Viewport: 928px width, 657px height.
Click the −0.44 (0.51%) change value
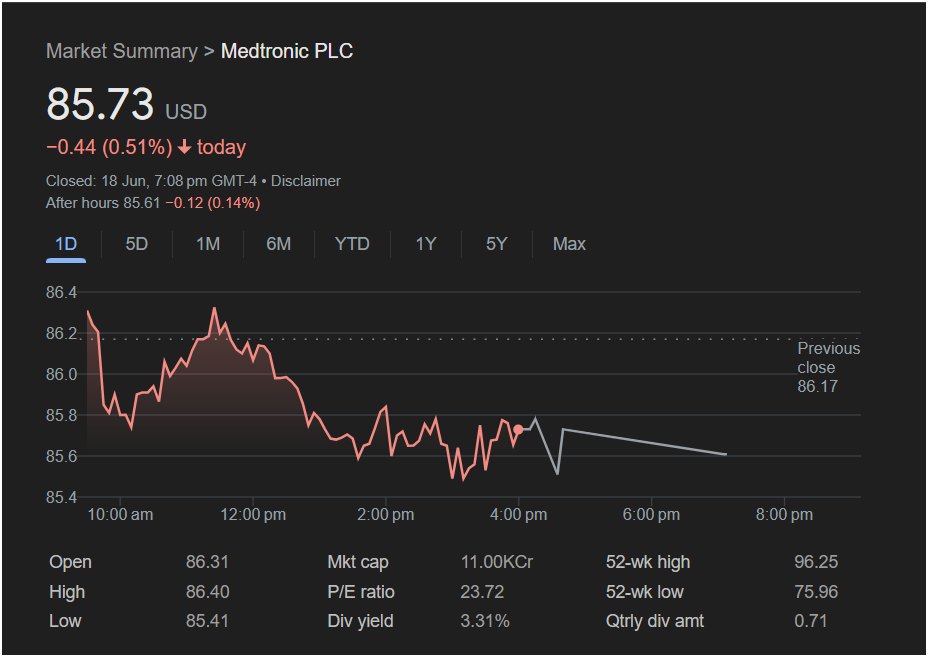point(109,147)
